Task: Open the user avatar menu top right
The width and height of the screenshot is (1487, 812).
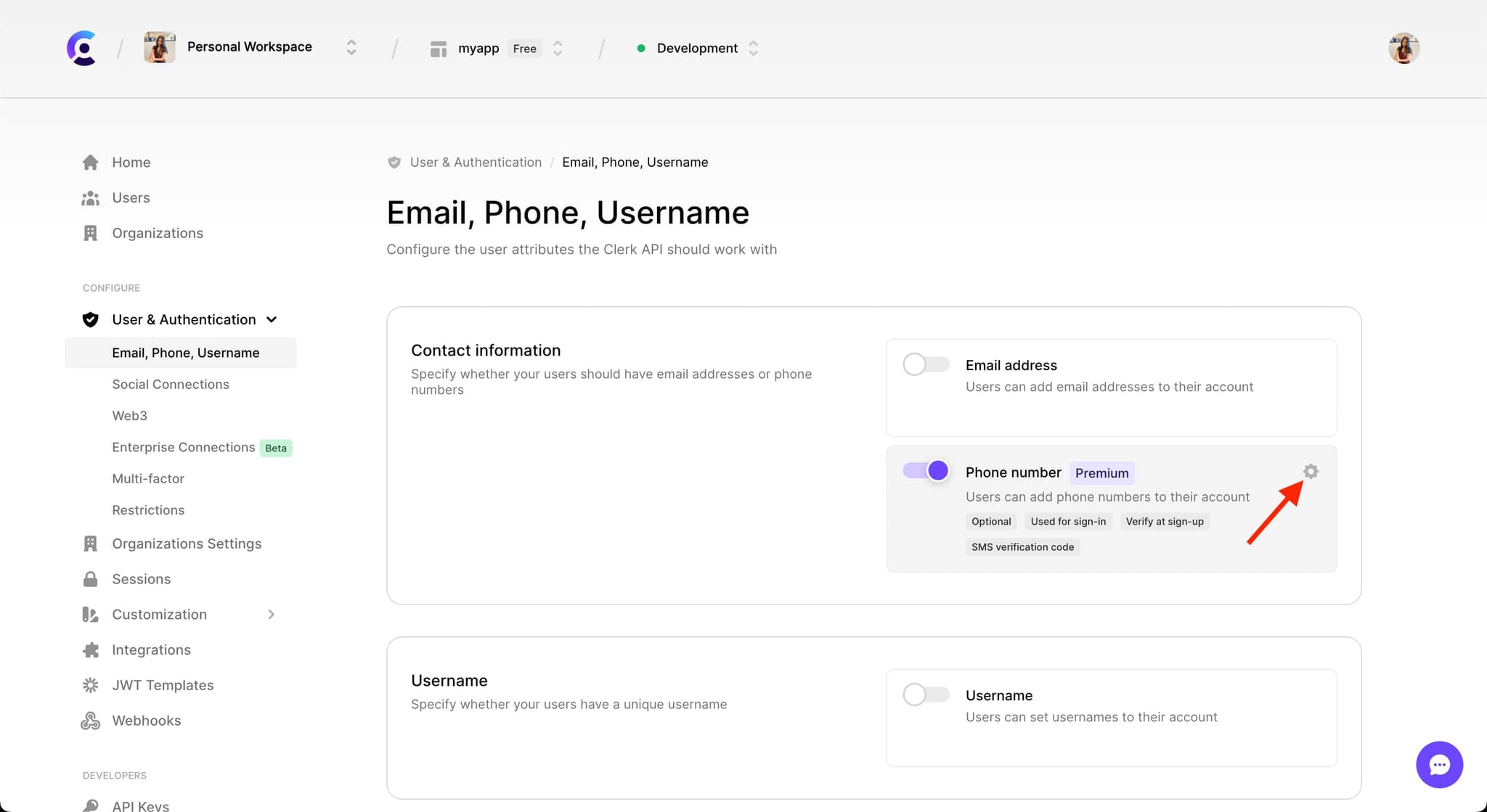Action: 1404,48
